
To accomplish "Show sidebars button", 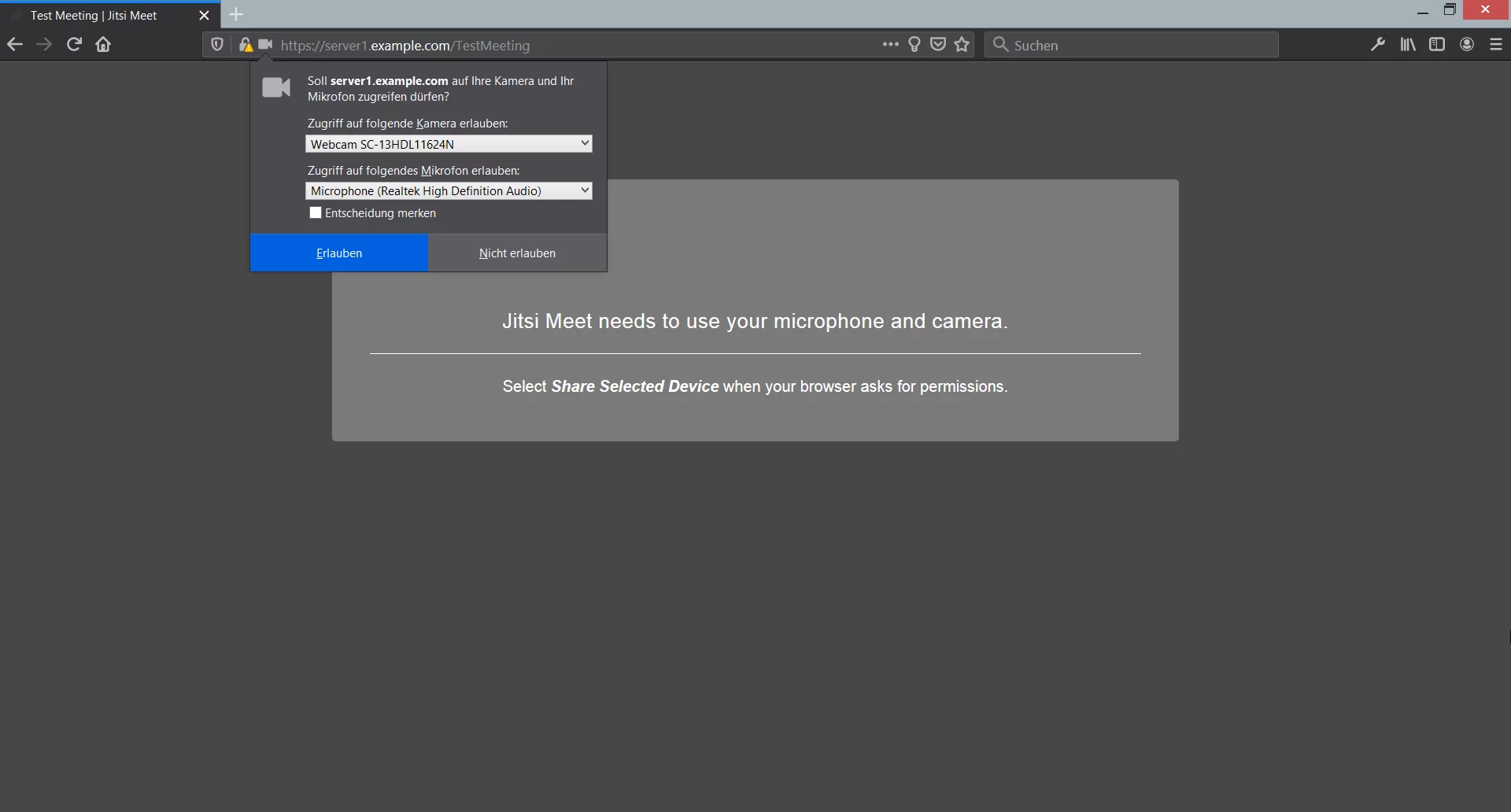I will [1437, 45].
